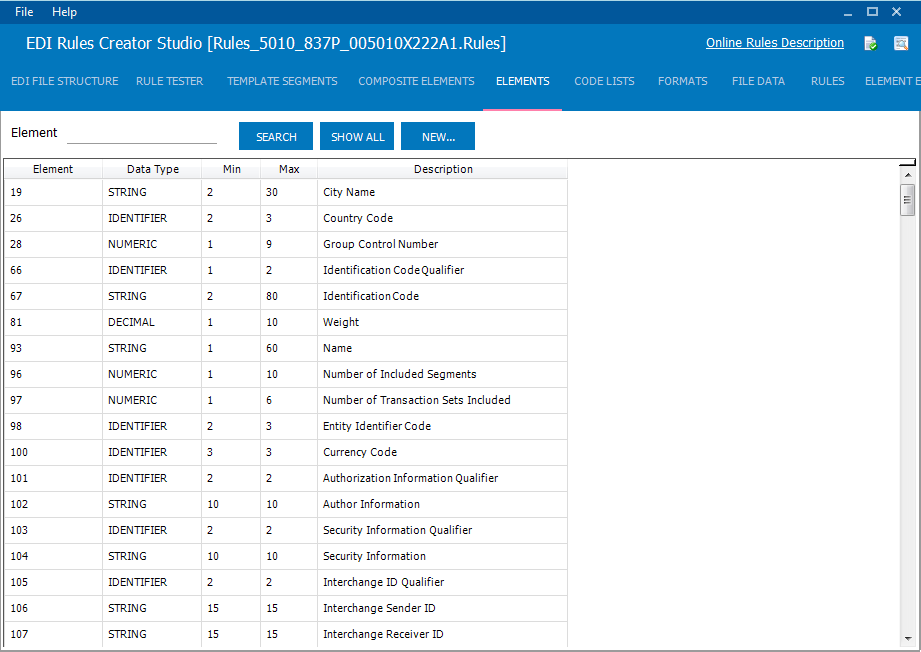Click the scrollbar up arrow
The image size is (921, 652).
point(907,175)
